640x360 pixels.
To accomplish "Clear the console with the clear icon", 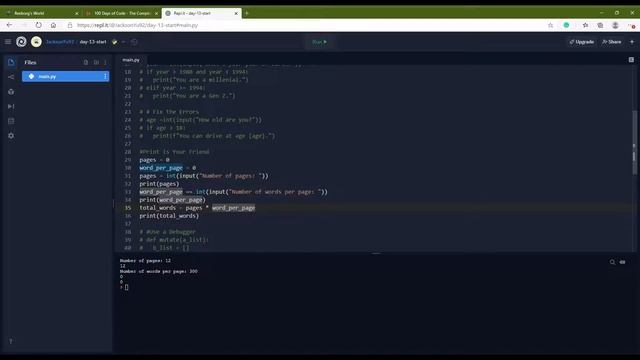I will [622, 262].
